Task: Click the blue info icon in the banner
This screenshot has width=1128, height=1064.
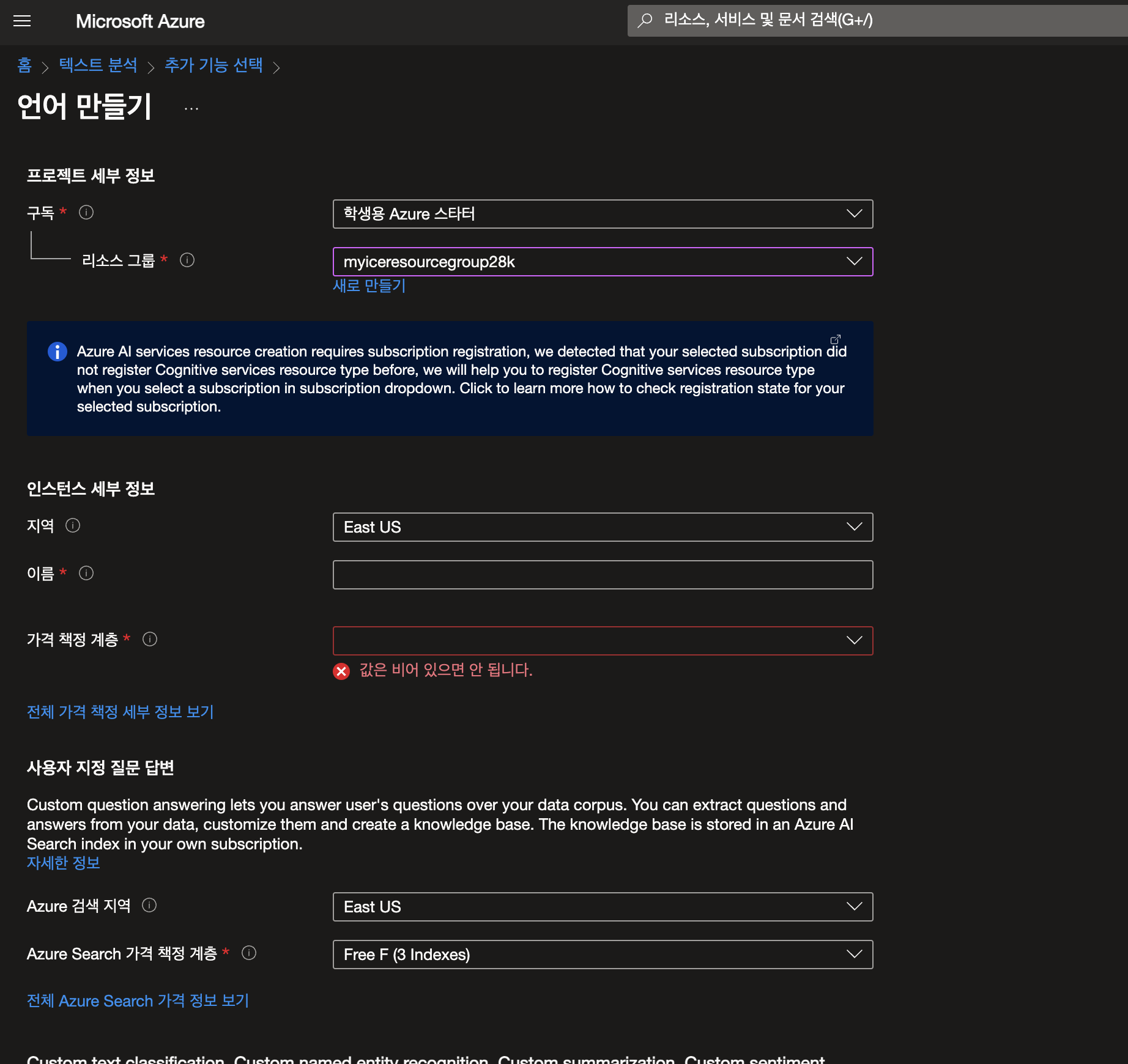Action: point(58,352)
